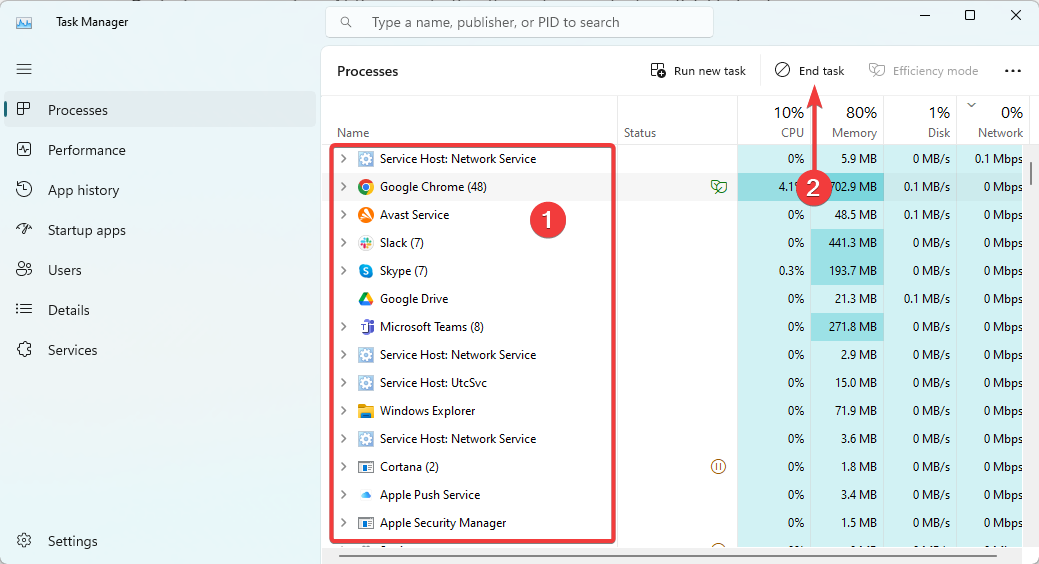Click the Google Drive process icon
The height and width of the screenshot is (564, 1039).
coord(366,299)
